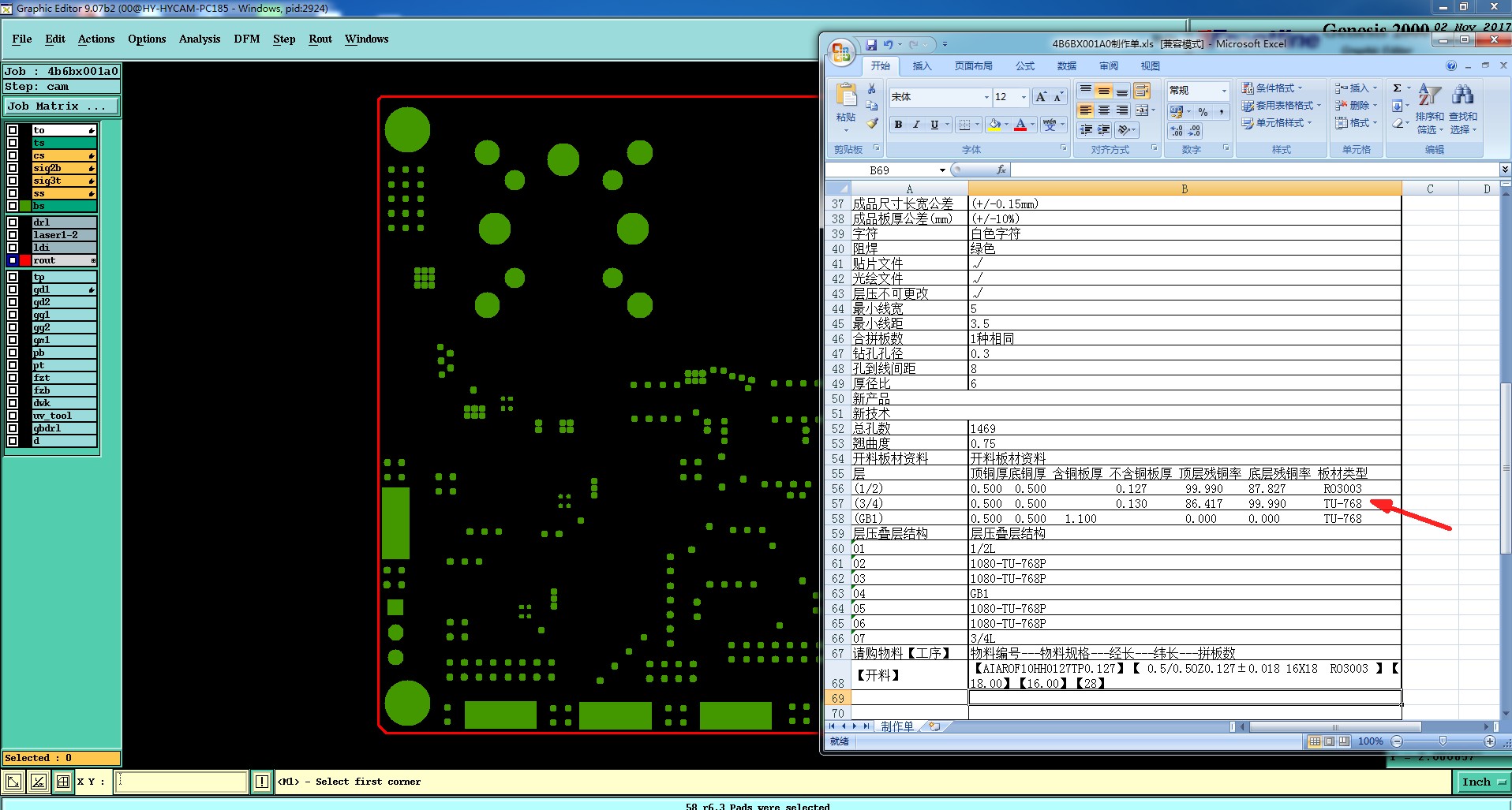Open the font color dropdown arrow

pos(1032,125)
